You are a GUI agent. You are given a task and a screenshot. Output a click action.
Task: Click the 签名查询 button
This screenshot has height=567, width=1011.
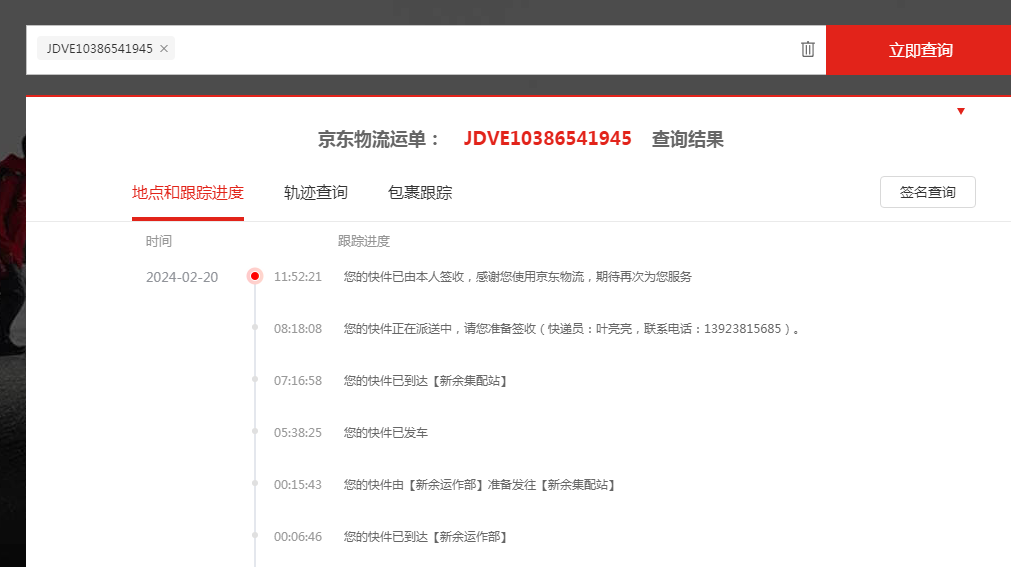point(927,192)
